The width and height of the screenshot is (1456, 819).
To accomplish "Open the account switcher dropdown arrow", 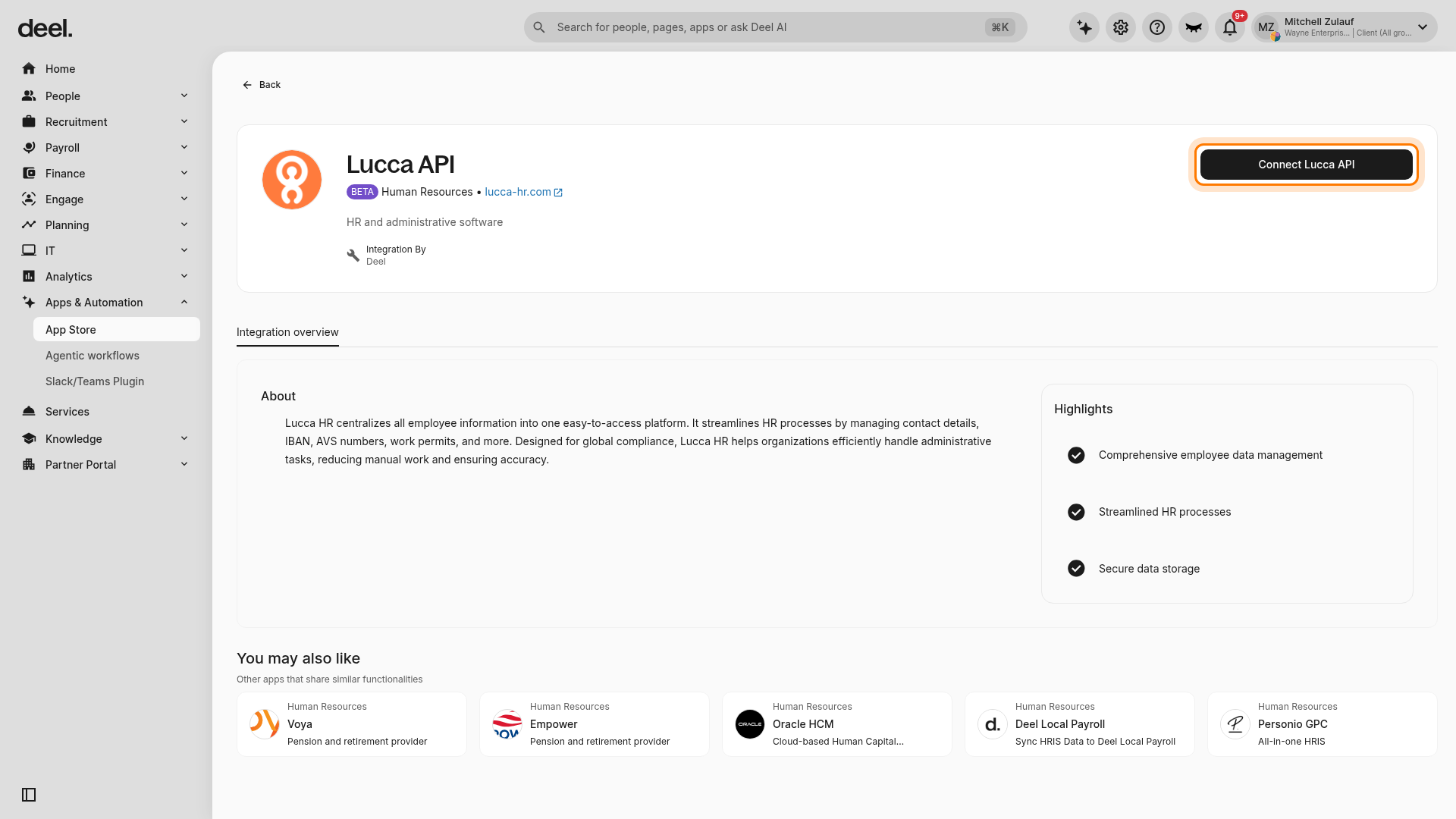I will 1423,27.
